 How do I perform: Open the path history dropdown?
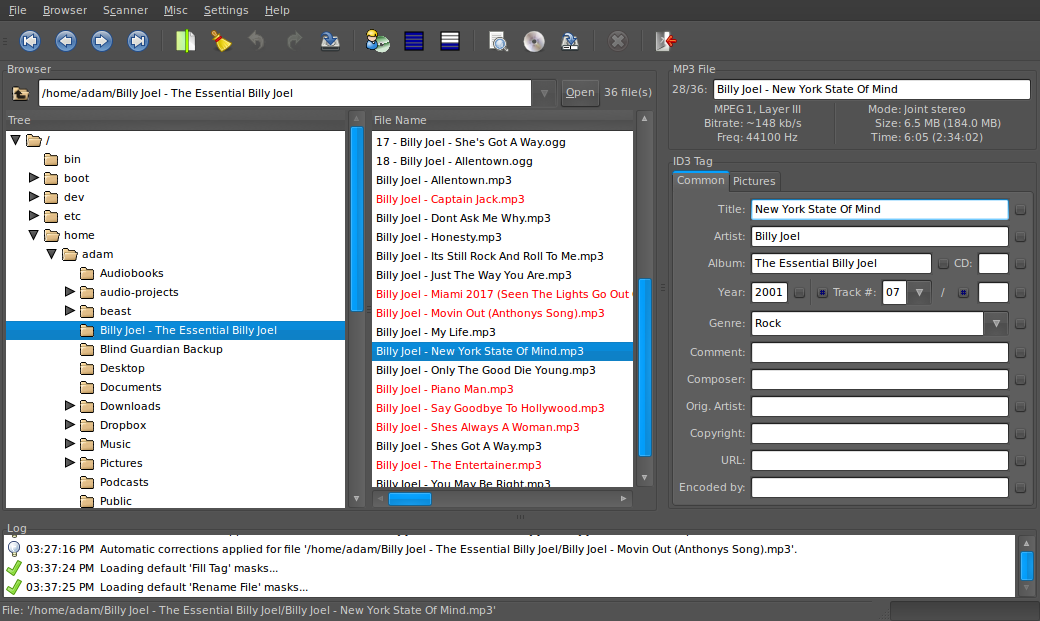[544, 94]
